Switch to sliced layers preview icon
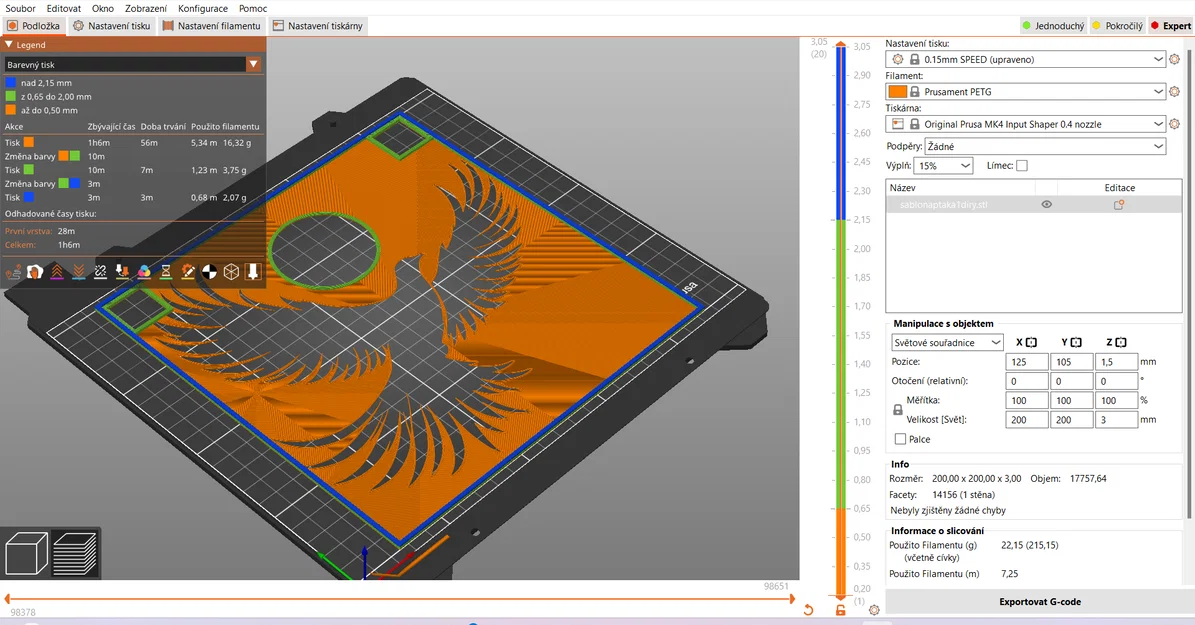 click(x=75, y=553)
